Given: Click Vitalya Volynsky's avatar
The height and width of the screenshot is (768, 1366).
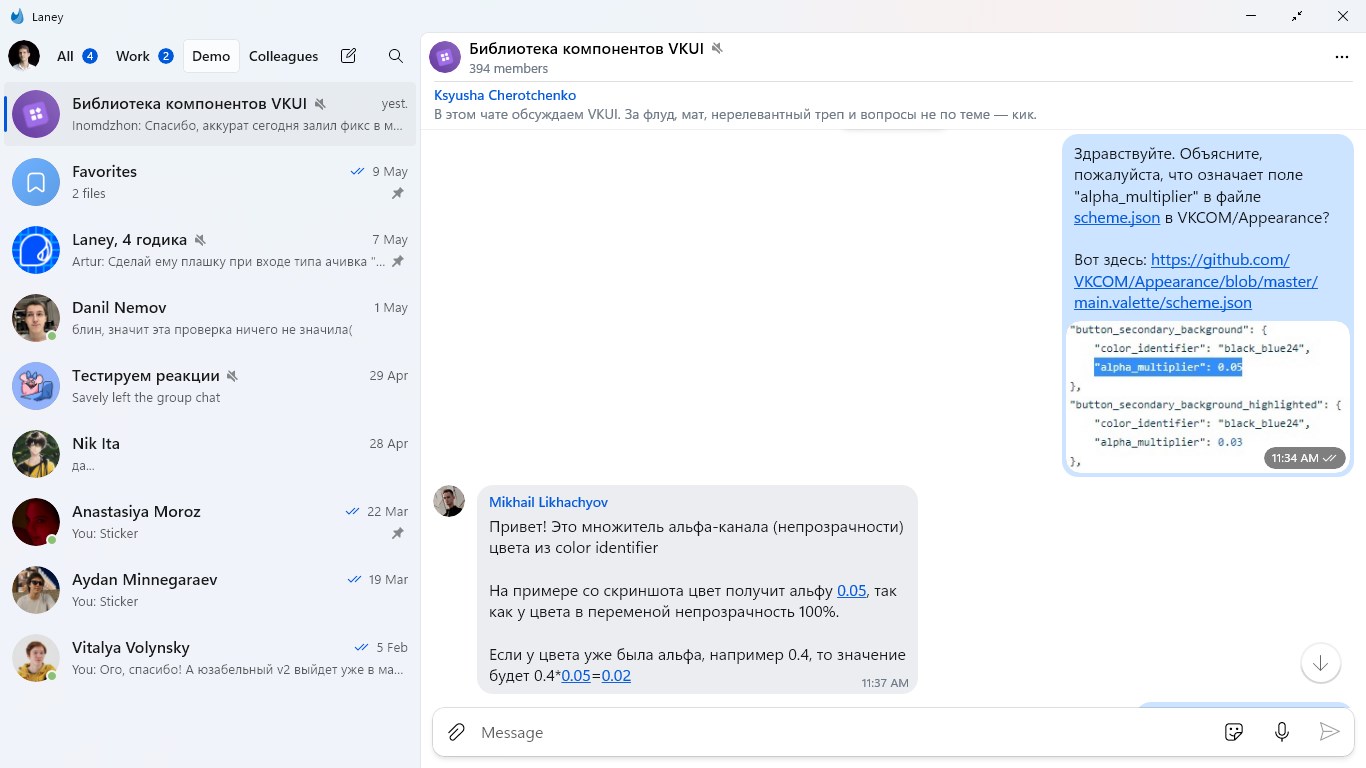Looking at the screenshot, I should click(x=36, y=658).
